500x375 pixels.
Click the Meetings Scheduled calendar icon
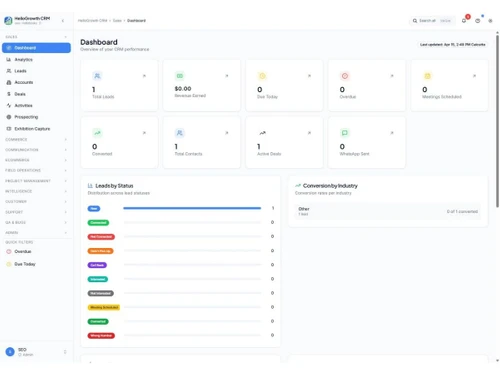[427, 76]
